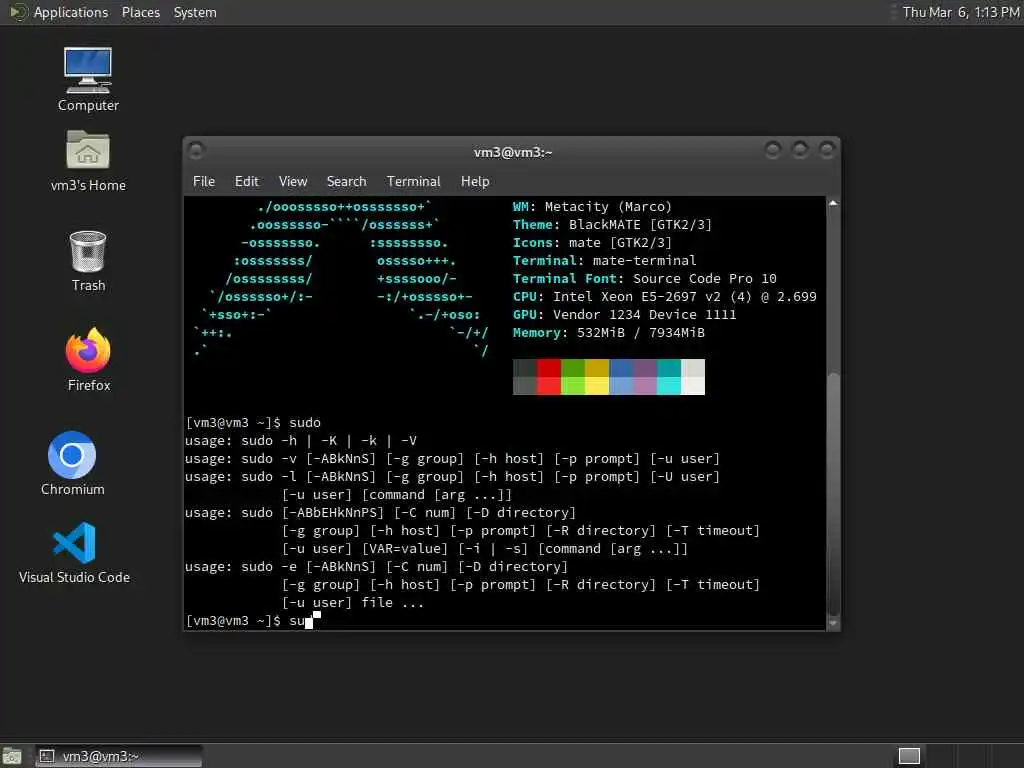Image resolution: width=1024 pixels, height=768 pixels.
Task: Click the cyan color block in neofetch palette
Action: (669, 377)
